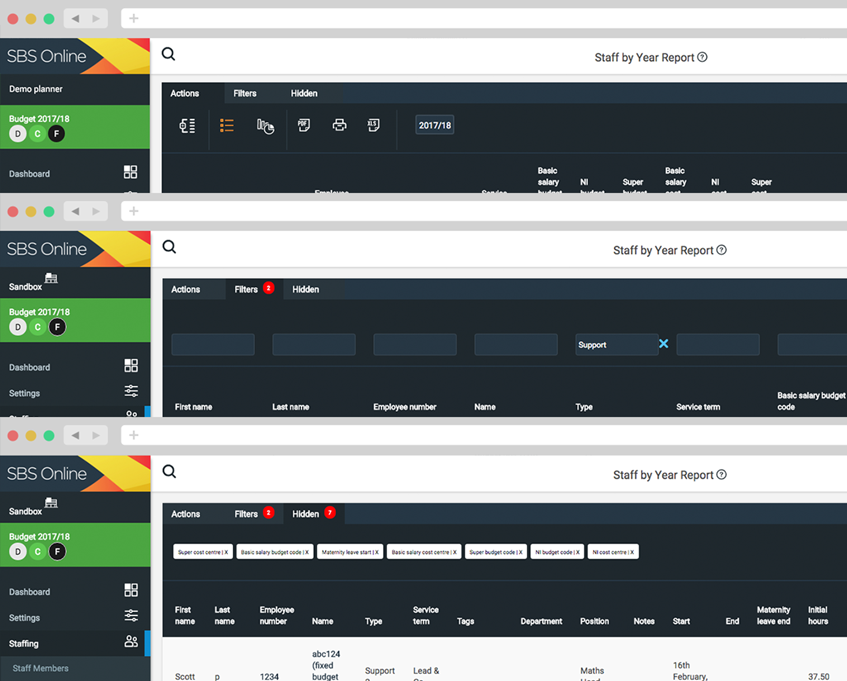
Task: Open search in the Demo planner window
Action: (169, 54)
